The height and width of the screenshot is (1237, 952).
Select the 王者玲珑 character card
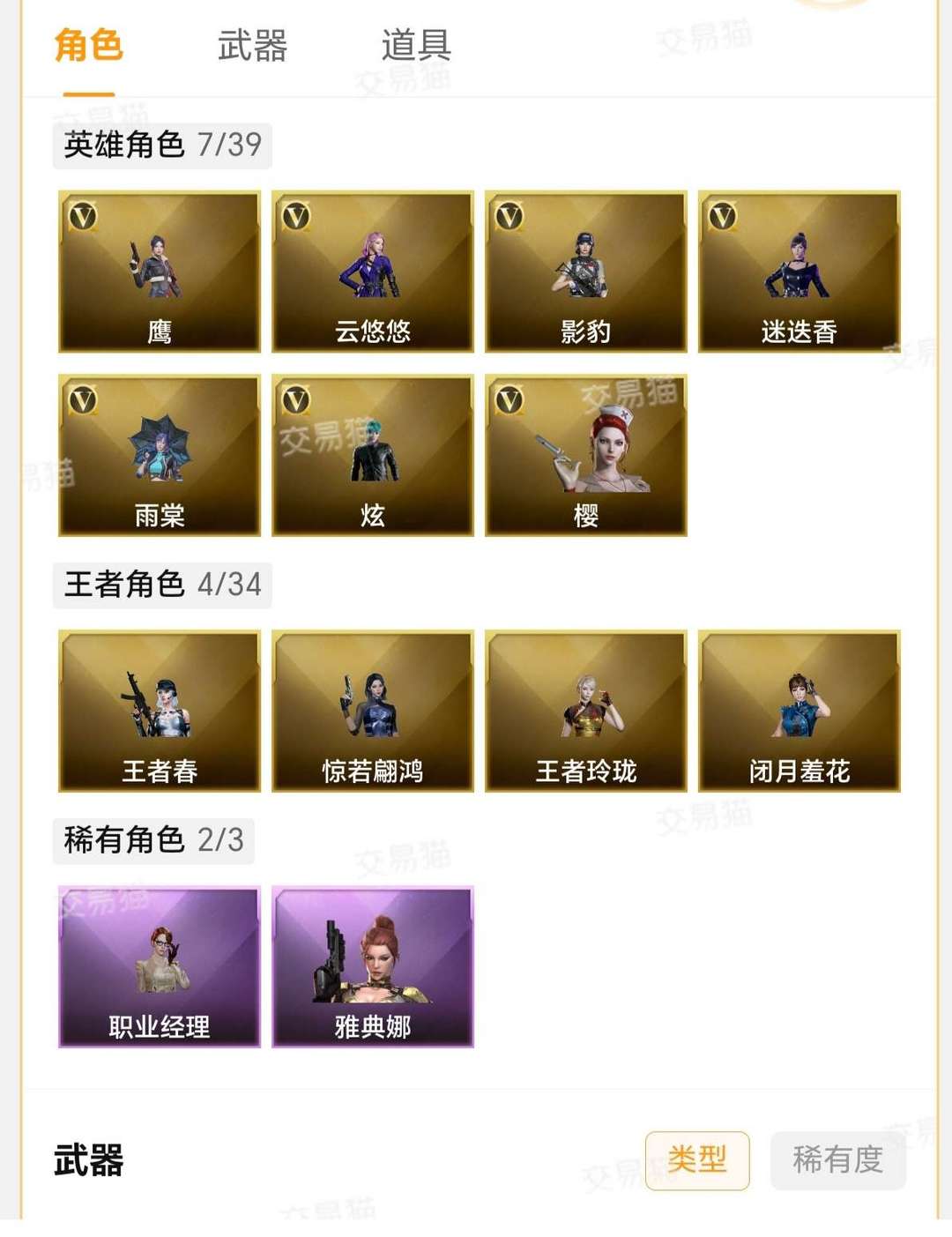click(x=586, y=711)
